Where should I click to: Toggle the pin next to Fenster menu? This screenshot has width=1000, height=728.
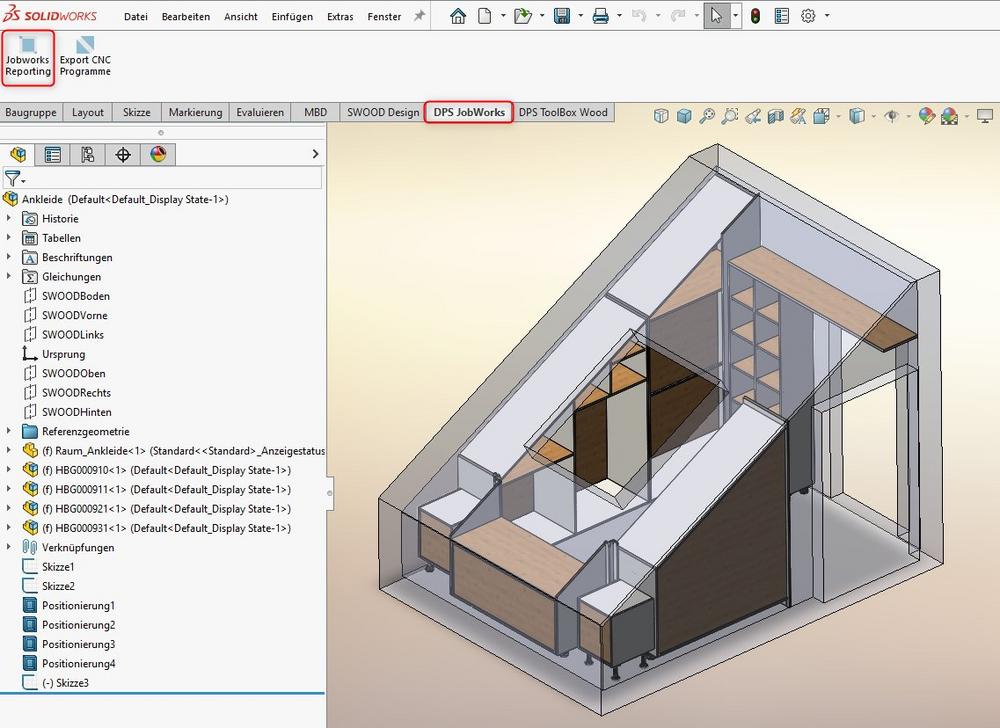point(419,17)
